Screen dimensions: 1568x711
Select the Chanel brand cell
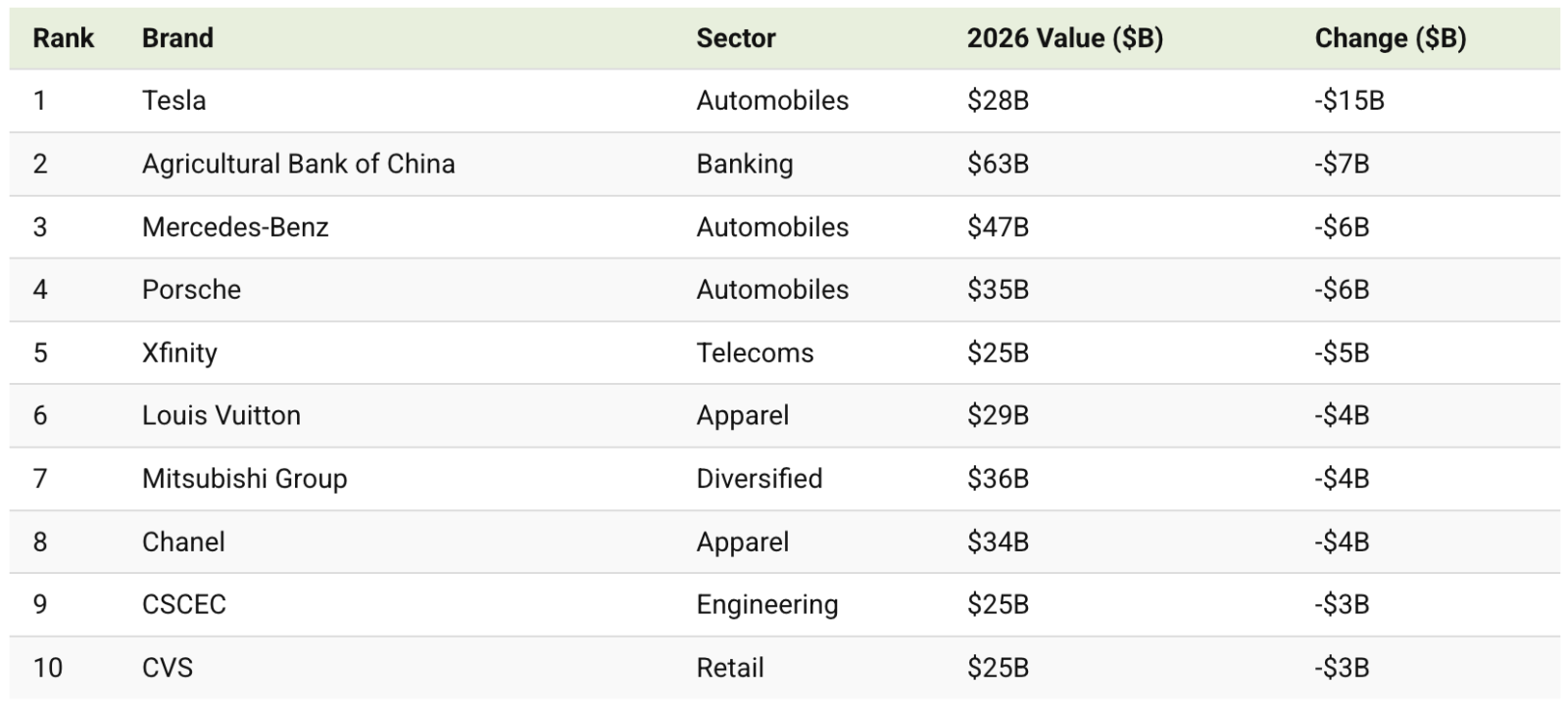coord(183,542)
